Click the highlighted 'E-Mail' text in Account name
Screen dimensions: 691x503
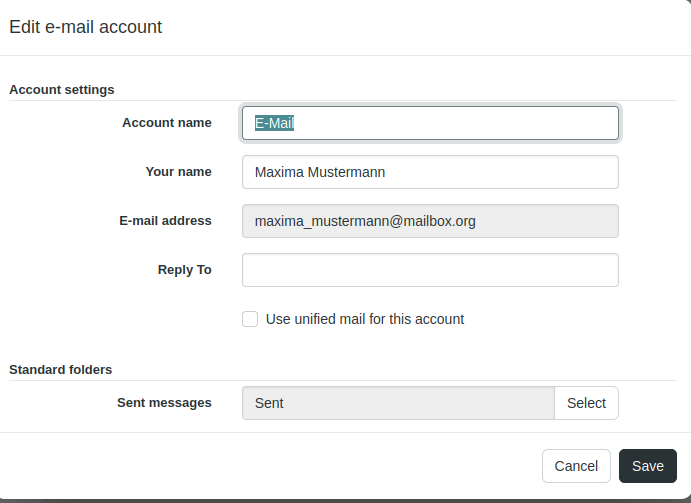(x=274, y=123)
